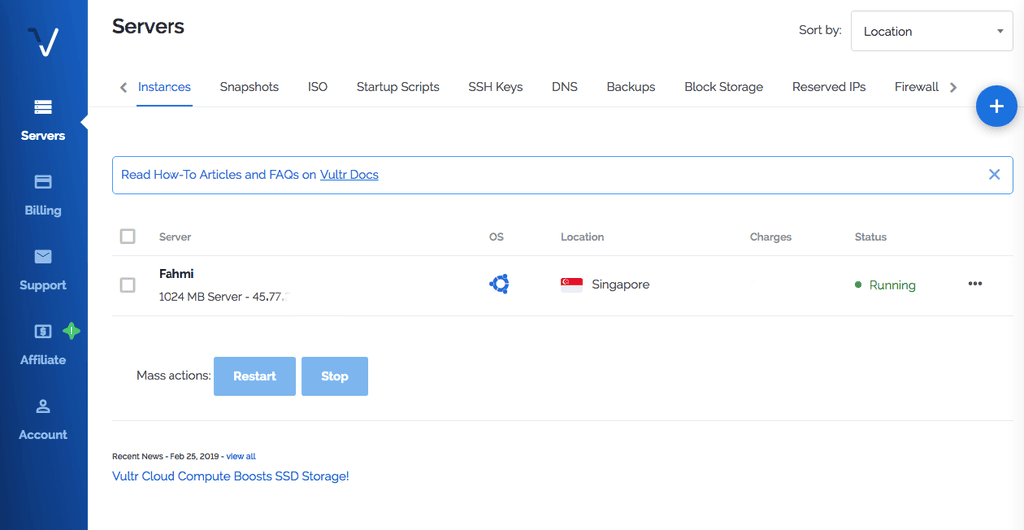Switch to the Instances tab
The image size is (1024, 530).
tap(164, 87)
